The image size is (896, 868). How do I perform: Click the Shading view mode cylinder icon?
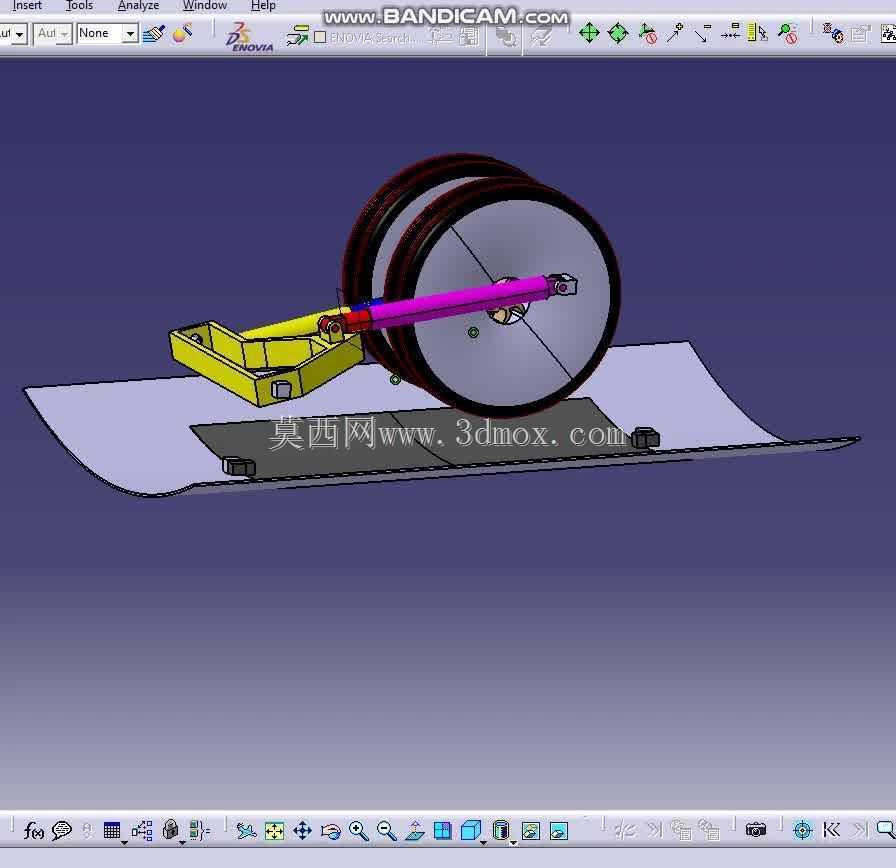click(x=501, y=830)
